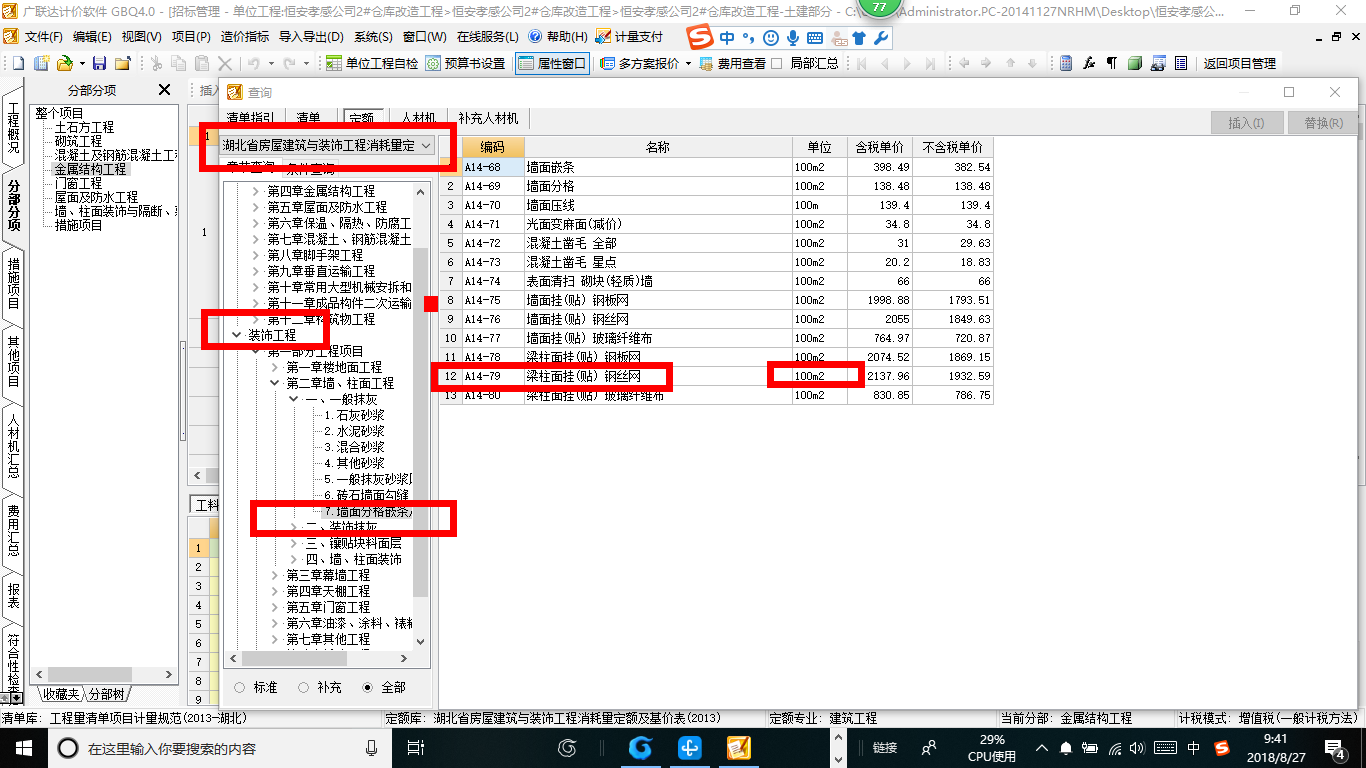Click the tree vertical scrollbar thumb

point(421,422)
